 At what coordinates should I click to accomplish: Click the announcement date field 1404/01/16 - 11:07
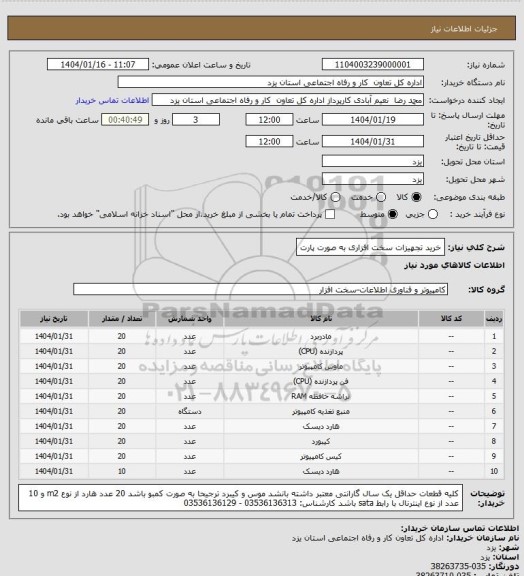(x=98, y=64)
